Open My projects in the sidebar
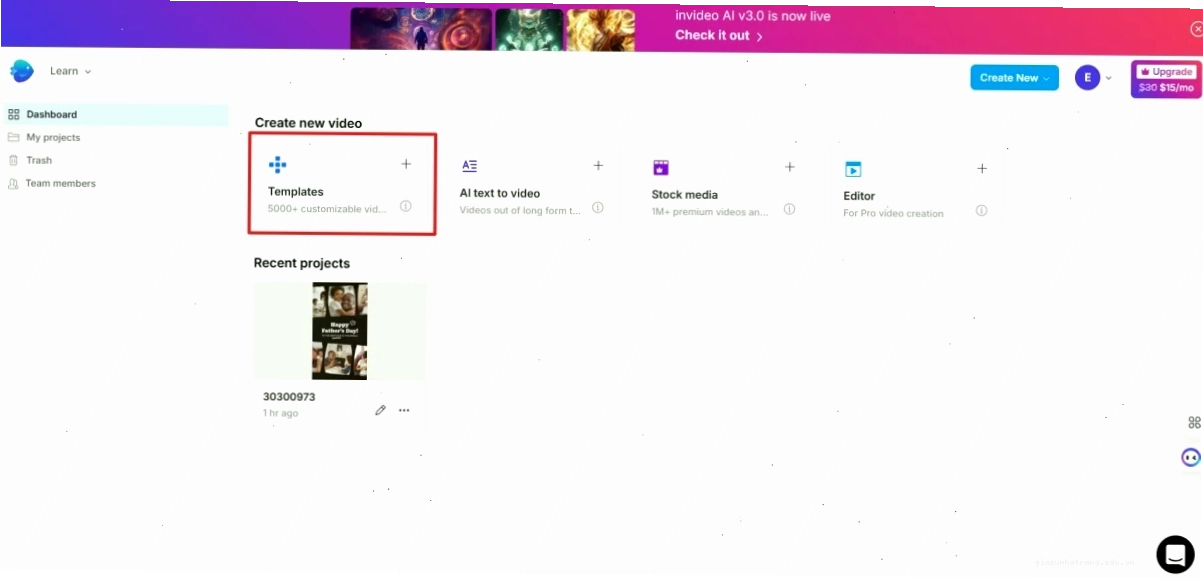 53,137
